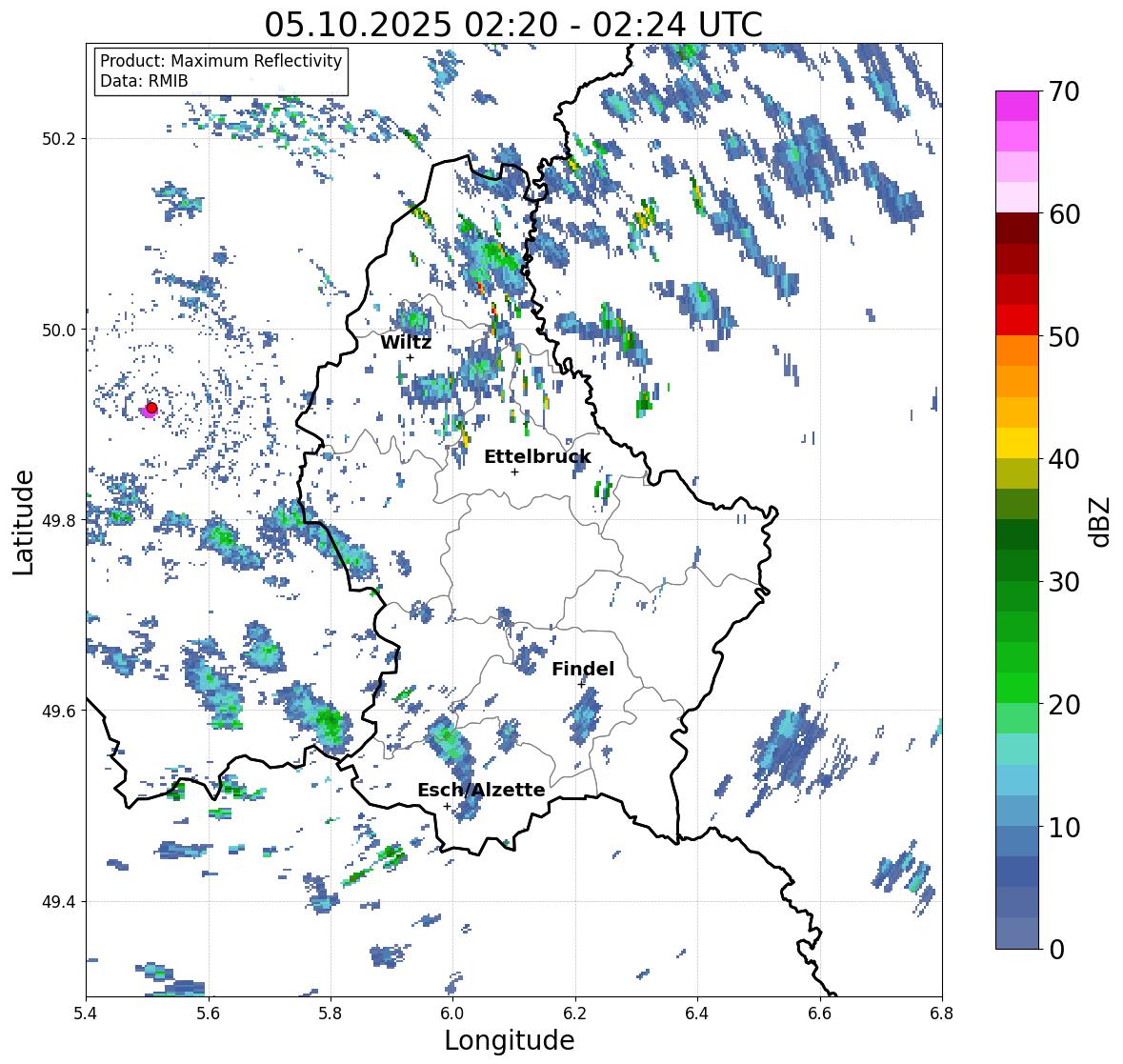Image resolution: width=1123 pixels, height=1064 pixels.
Task: Click the 10 value on the colorbar
Action: click(x=1064, y=827)
